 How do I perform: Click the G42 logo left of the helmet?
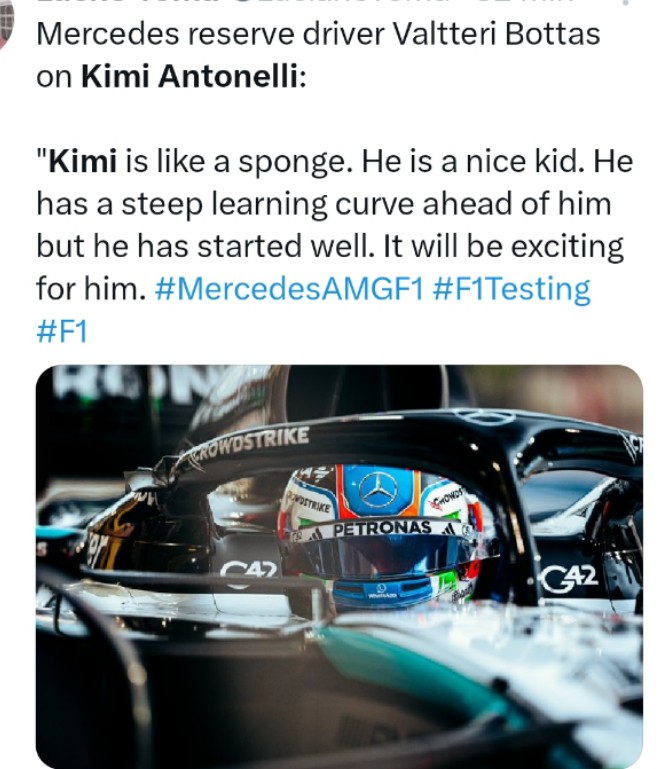pos(249,570)
